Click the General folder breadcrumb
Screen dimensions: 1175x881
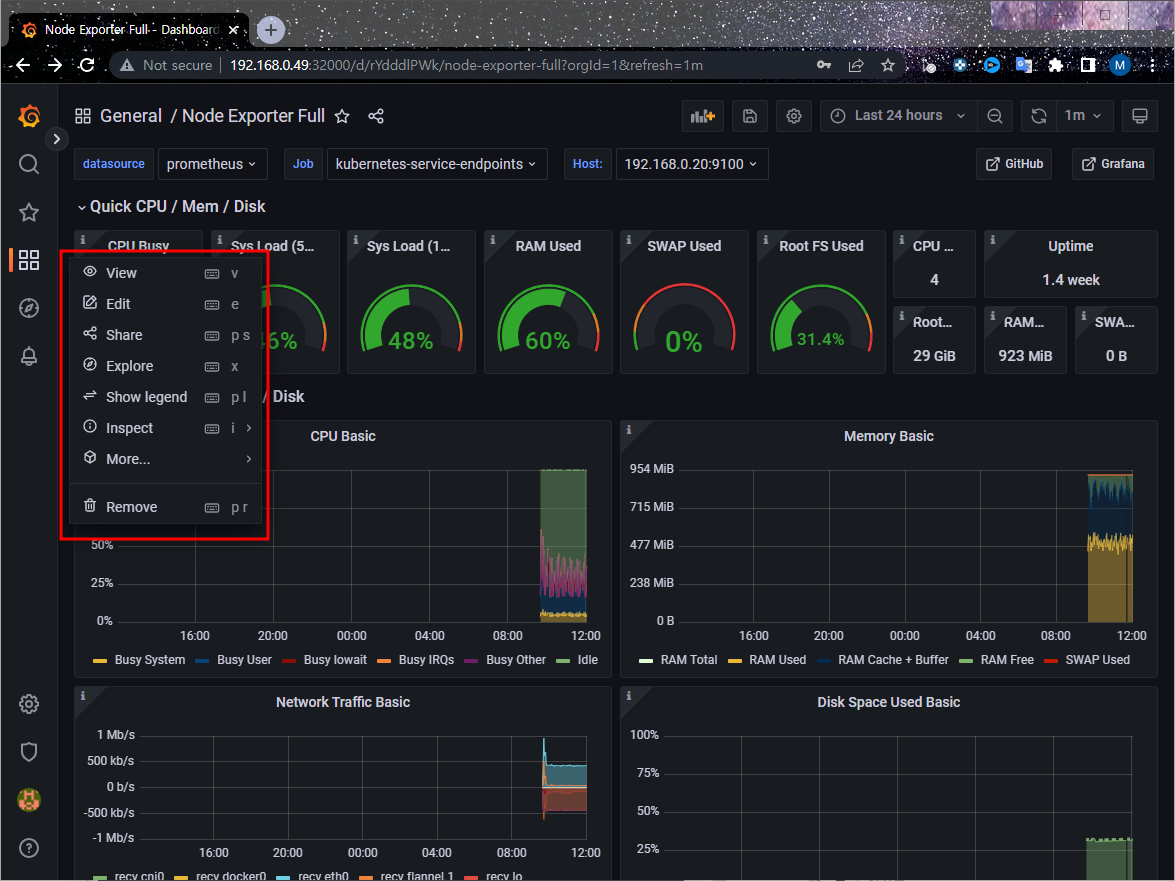click(131, 116)
